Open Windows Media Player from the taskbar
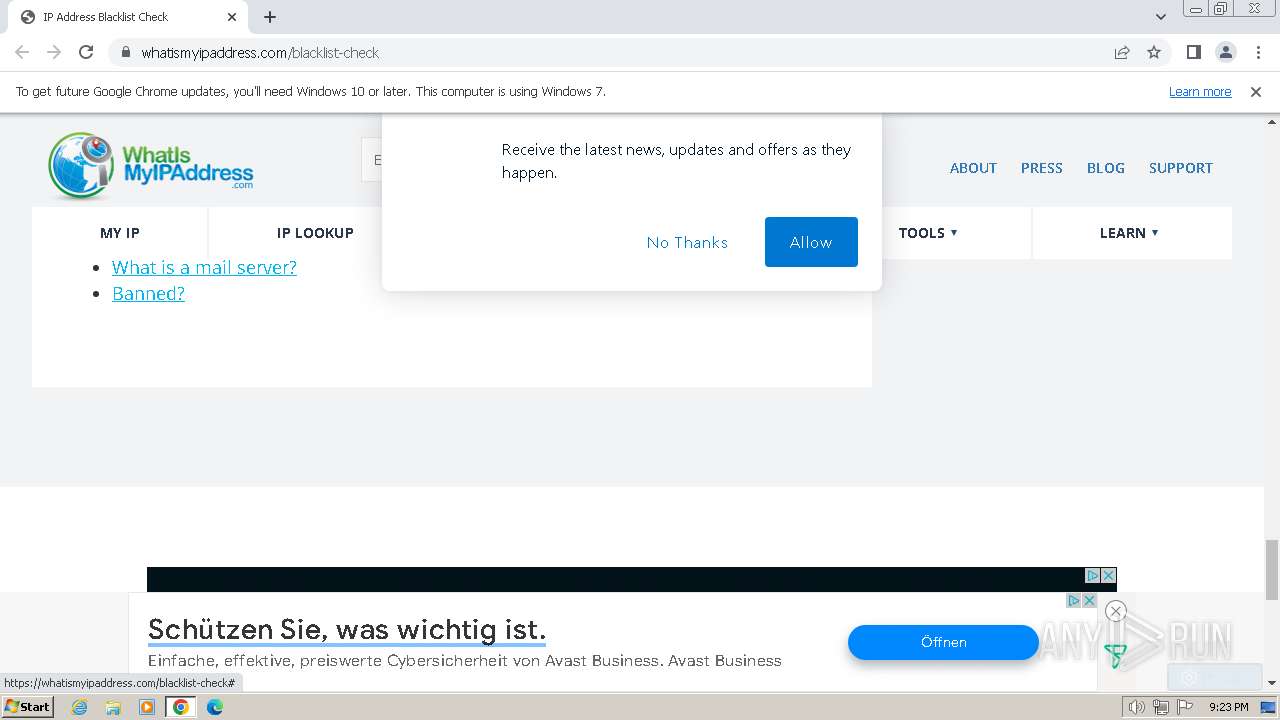Image resolution: width=1280 pixels, height=720 pixels. (x=147, y=707)
